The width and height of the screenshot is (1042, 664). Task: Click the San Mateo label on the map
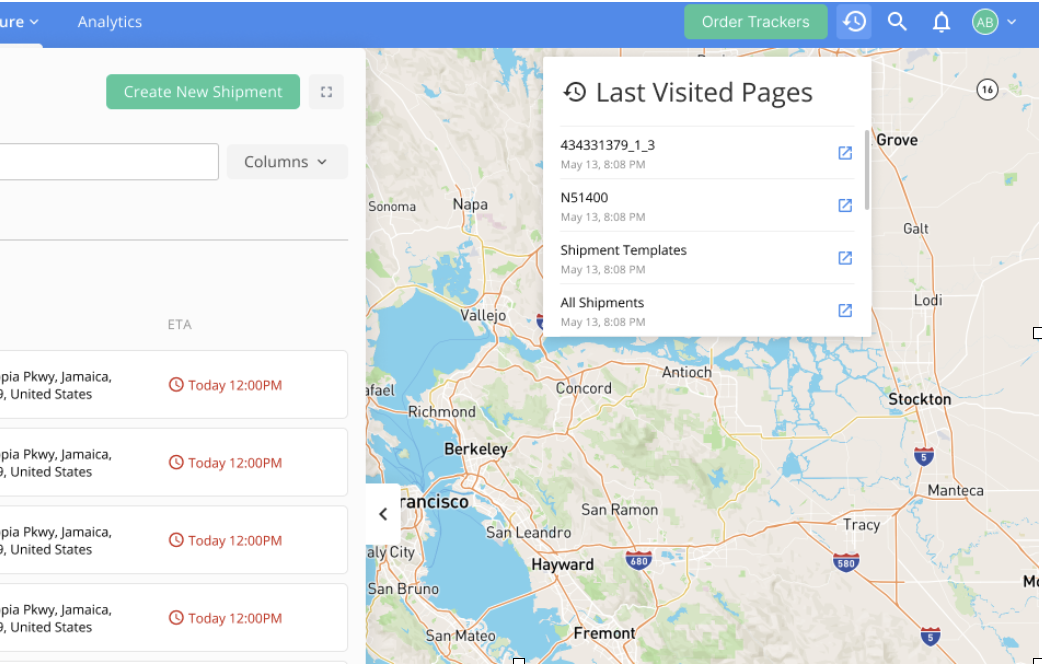[x=461, y=635]
